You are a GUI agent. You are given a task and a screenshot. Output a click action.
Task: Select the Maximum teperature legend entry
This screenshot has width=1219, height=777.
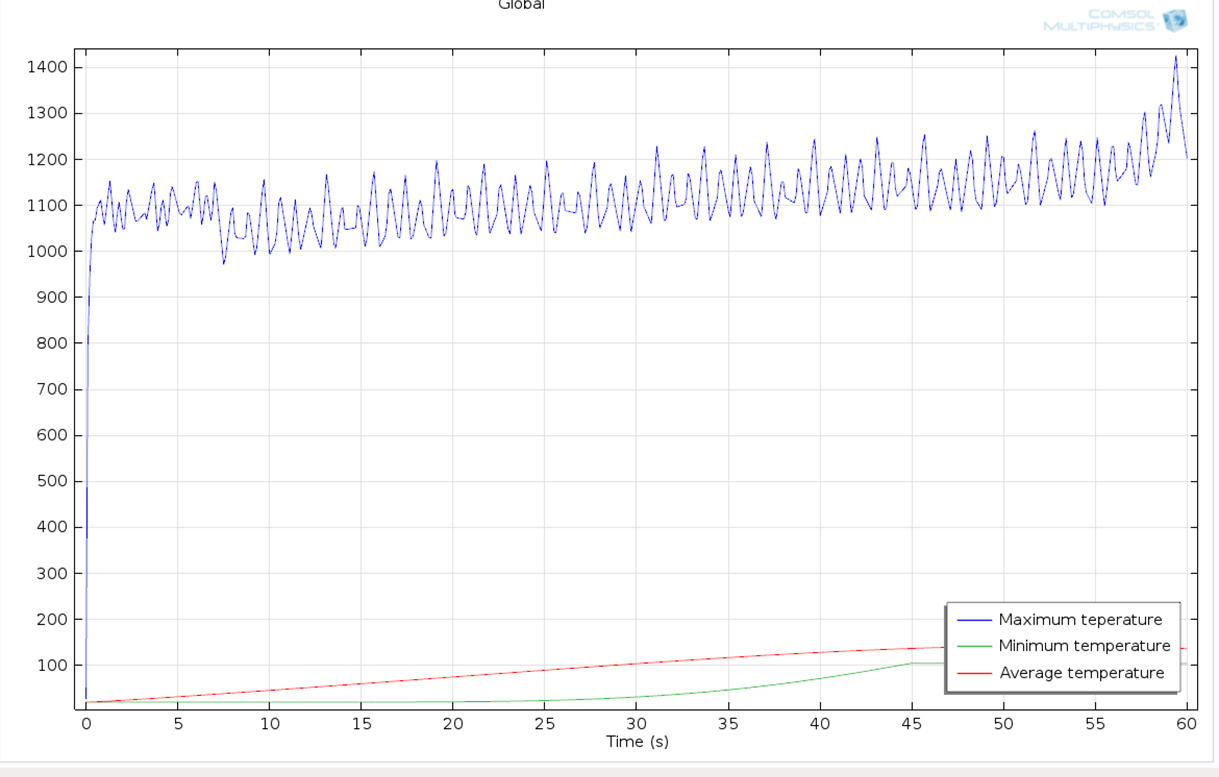(1080, 620)
